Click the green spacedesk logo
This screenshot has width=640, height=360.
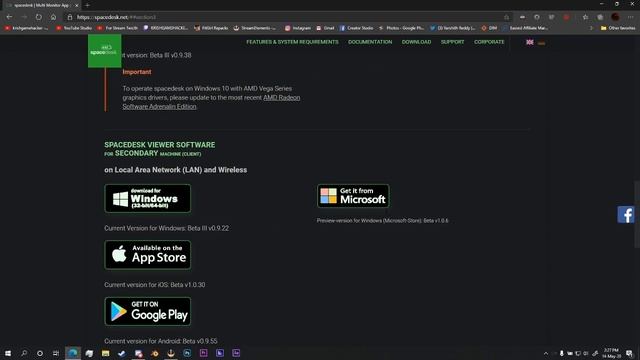point(104,51)
